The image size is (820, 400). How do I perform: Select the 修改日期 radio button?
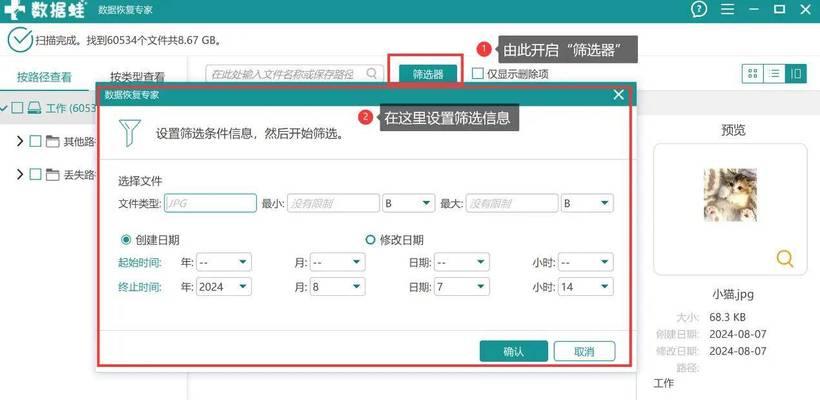coord(370,240)
